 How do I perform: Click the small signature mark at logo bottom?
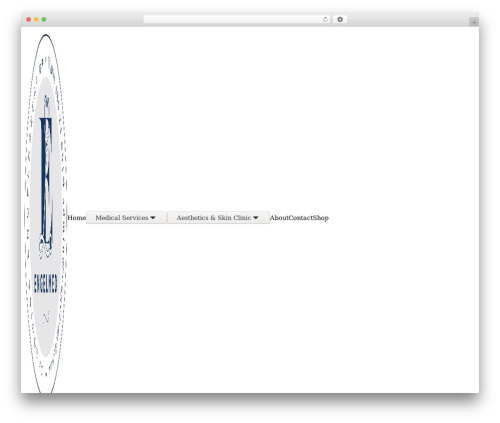coord(46,318)
